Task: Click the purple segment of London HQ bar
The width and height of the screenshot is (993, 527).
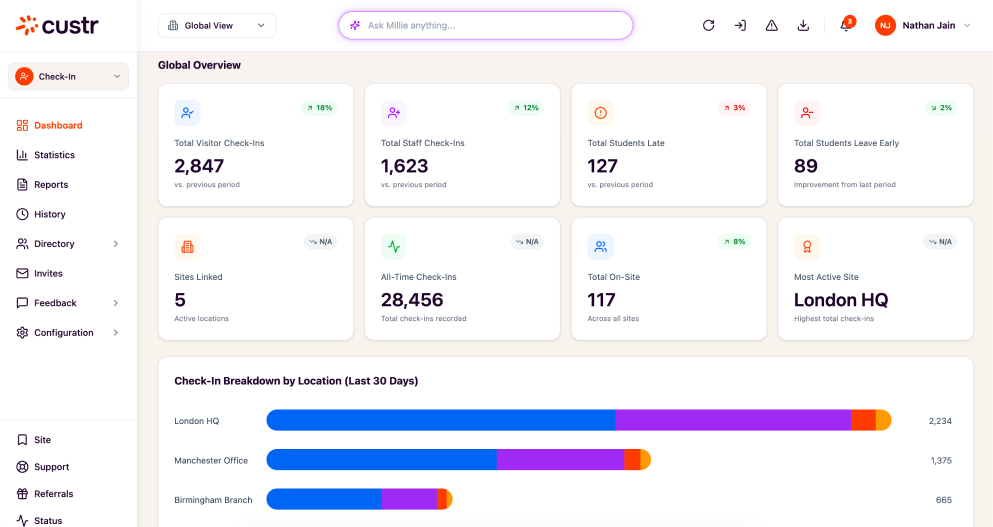Action: (x=733, y=420)
